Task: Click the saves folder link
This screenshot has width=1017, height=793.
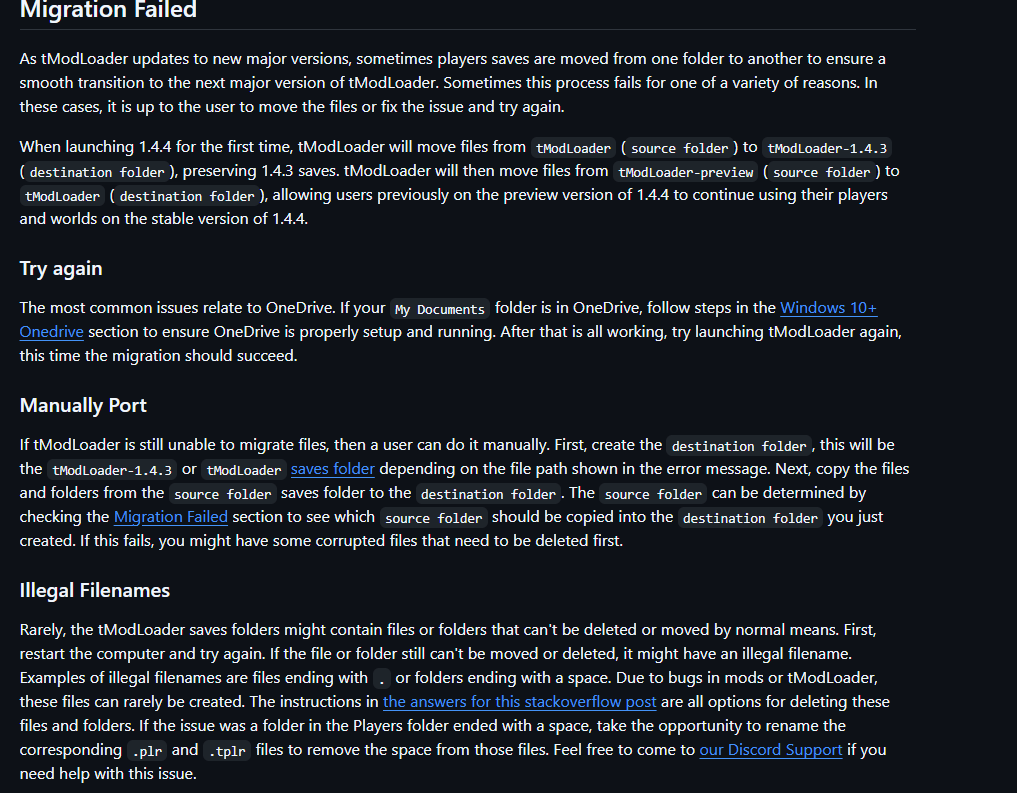Action: tap(332, 469)
